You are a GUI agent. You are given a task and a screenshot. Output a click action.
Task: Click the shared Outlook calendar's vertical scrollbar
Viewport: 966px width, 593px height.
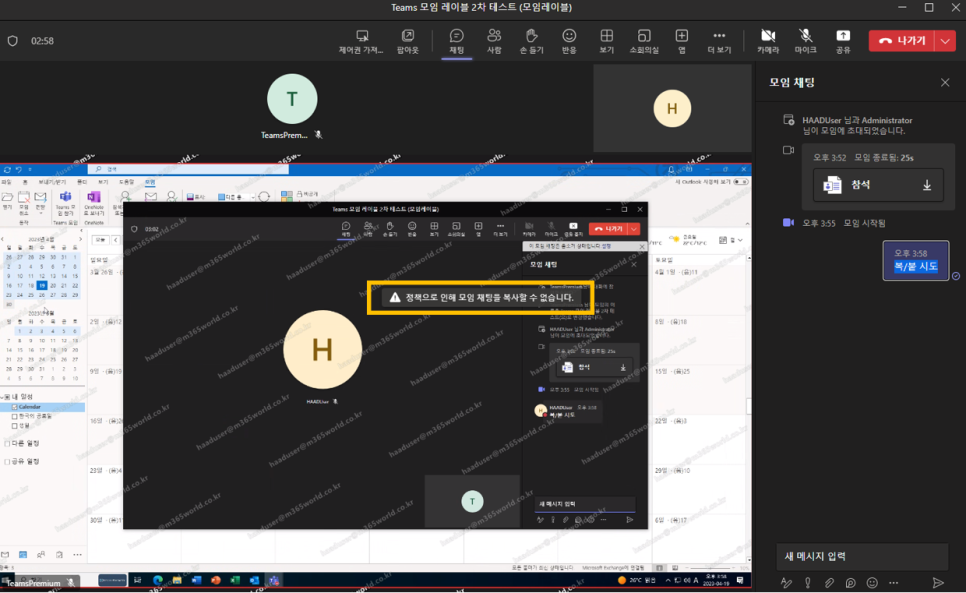click(x=748, y=406)
